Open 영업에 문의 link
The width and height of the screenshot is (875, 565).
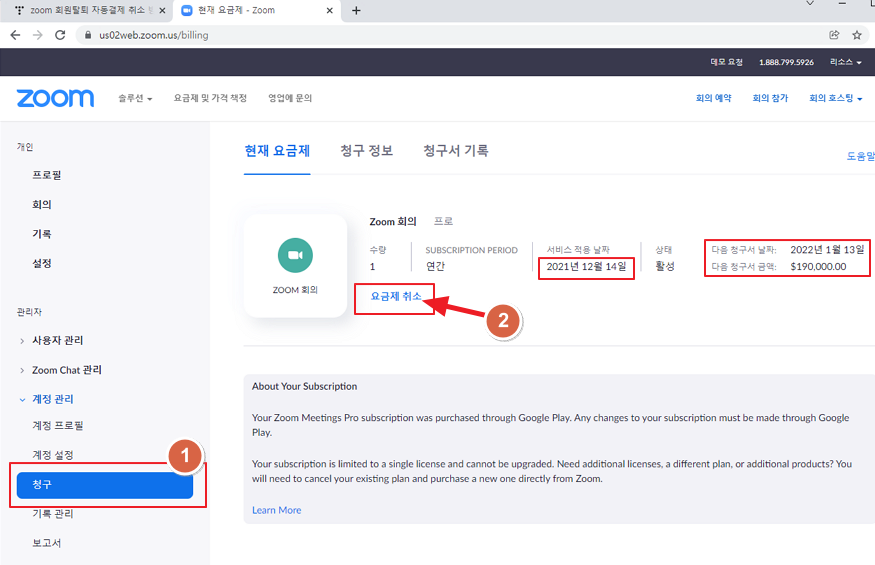pos(290,98)
